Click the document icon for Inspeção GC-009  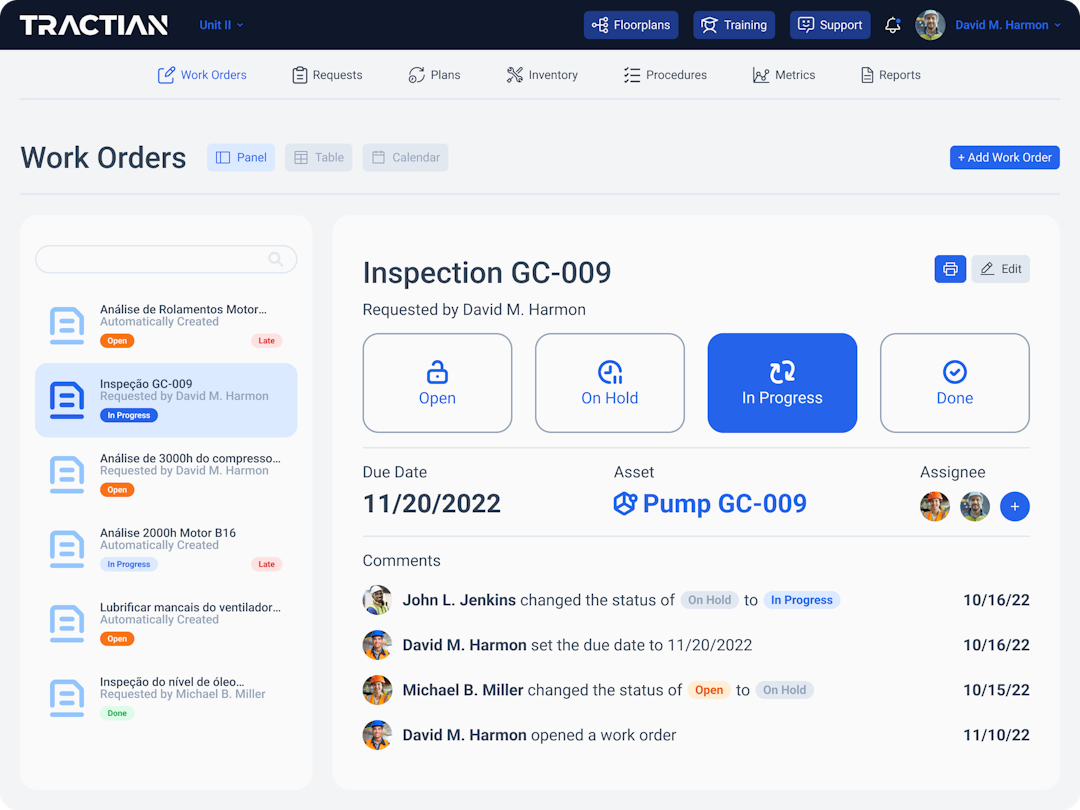pos(67,400)
